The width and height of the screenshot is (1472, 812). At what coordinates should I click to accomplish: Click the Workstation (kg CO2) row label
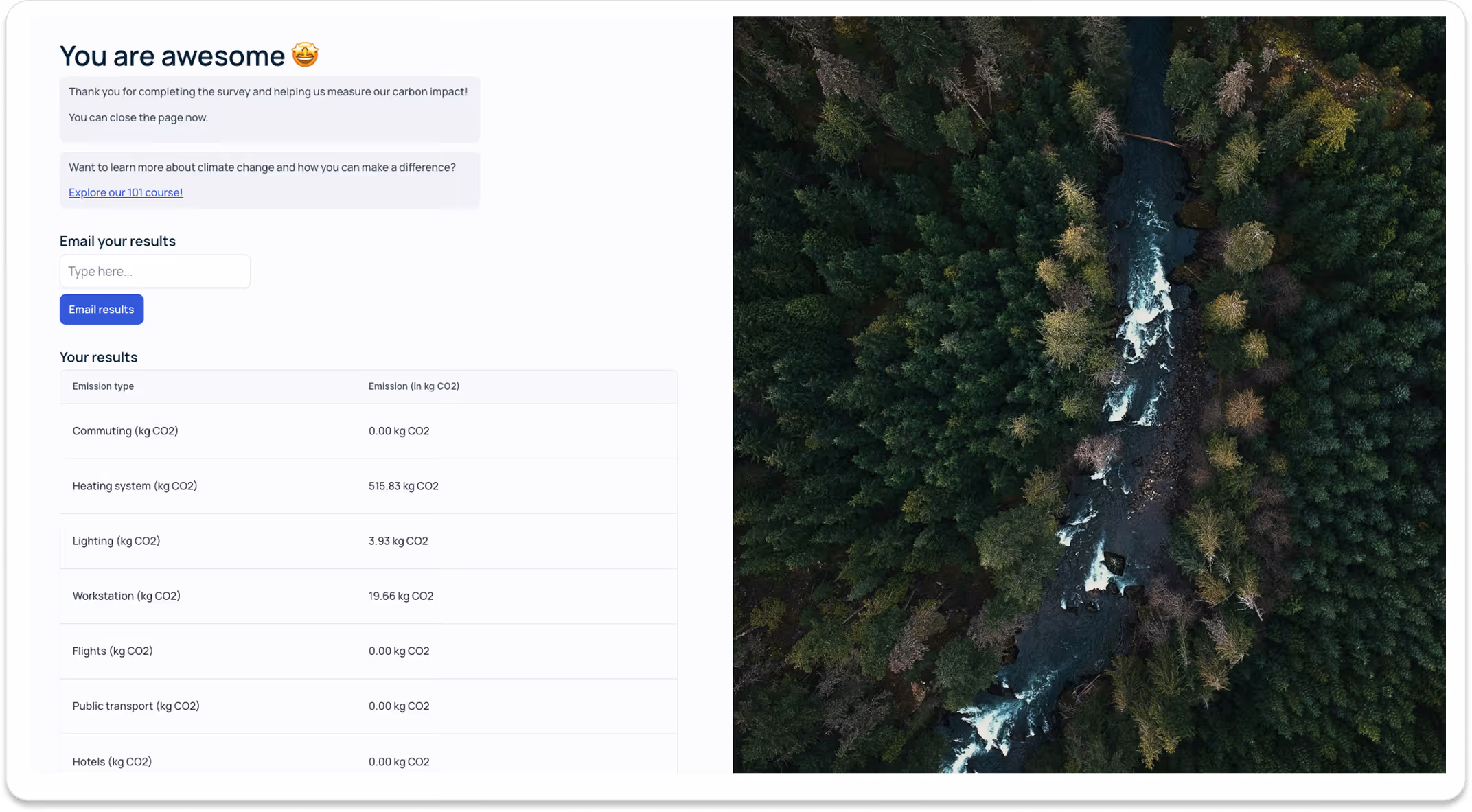pos(126,596)
